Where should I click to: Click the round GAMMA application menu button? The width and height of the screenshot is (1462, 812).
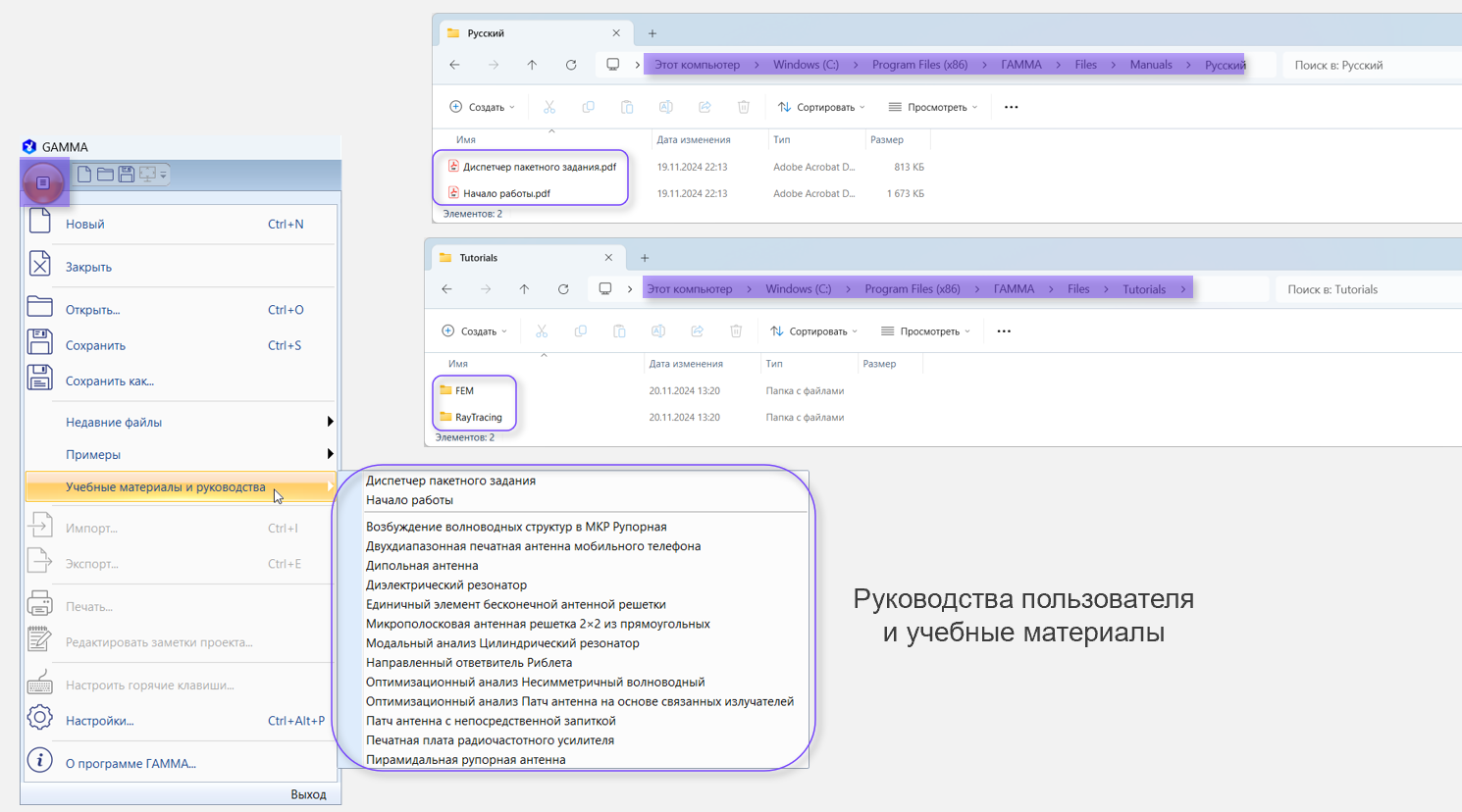[x=43, y=182]
